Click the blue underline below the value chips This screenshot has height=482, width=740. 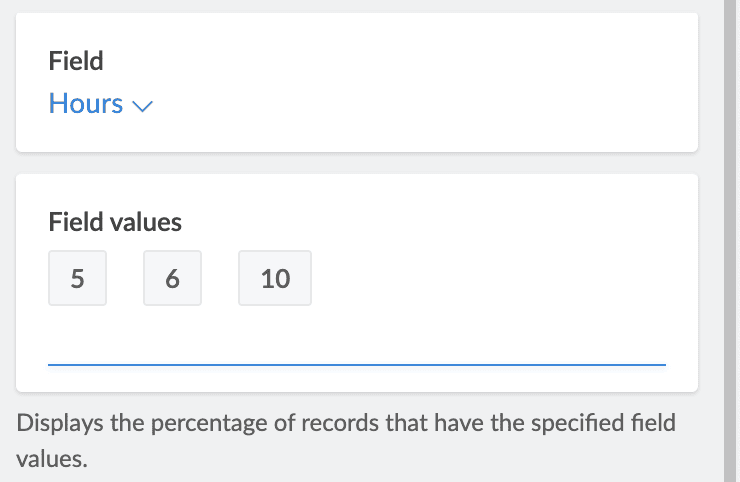[x=356, y=365]
